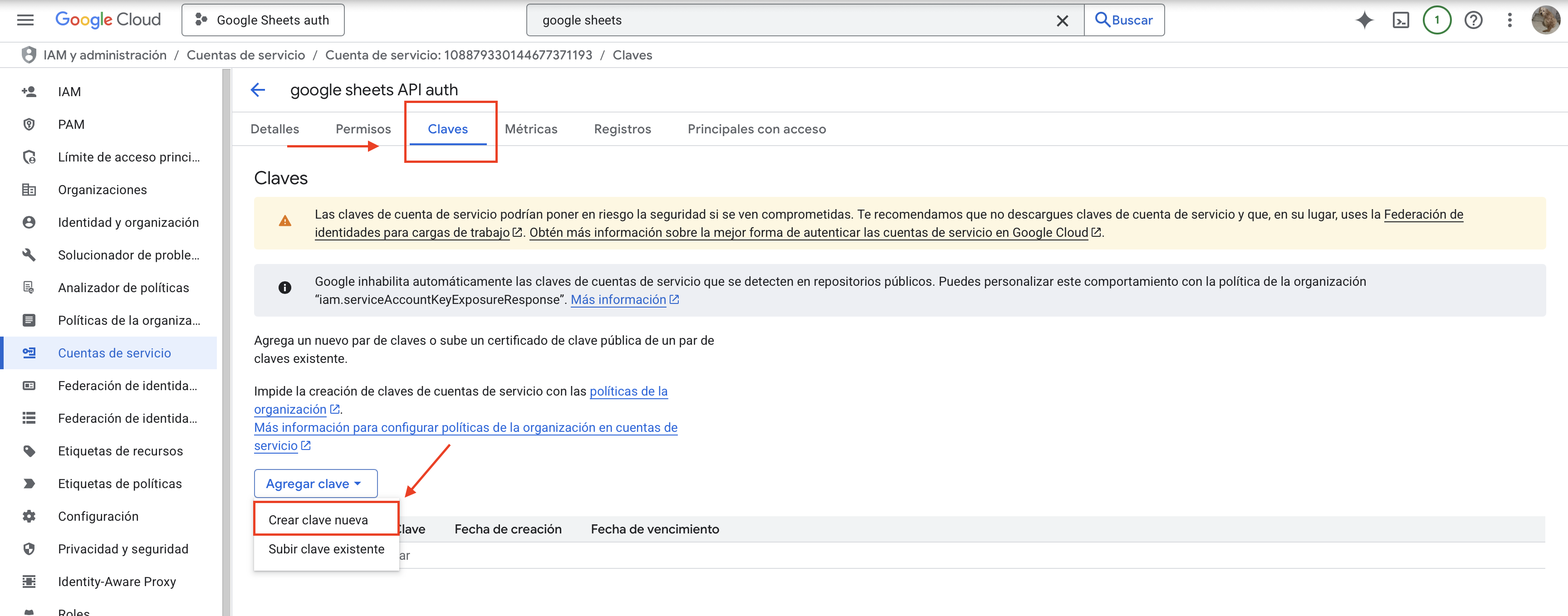Viewport: 1568px width, 616px height.
Task: Select Crear clave nueva menu option
Action: click(318, 520)
